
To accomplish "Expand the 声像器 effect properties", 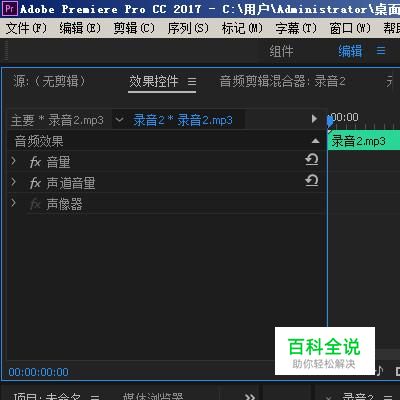I will pos(13,203).
